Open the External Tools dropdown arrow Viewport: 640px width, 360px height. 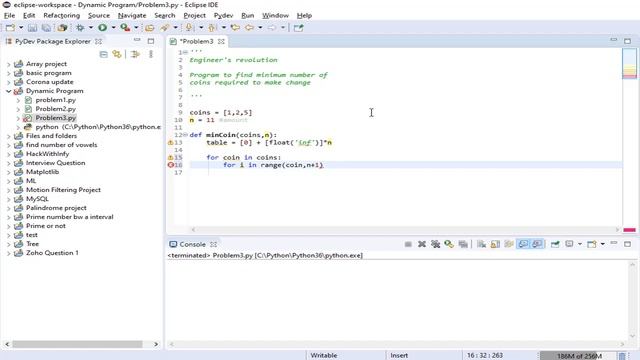click(x=136, y=28)
